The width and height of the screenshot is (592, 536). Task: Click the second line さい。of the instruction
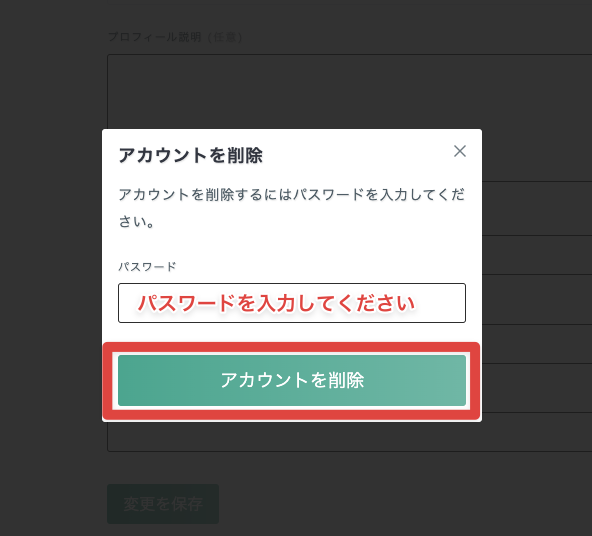pyautogui.click(x=136, y=222)
